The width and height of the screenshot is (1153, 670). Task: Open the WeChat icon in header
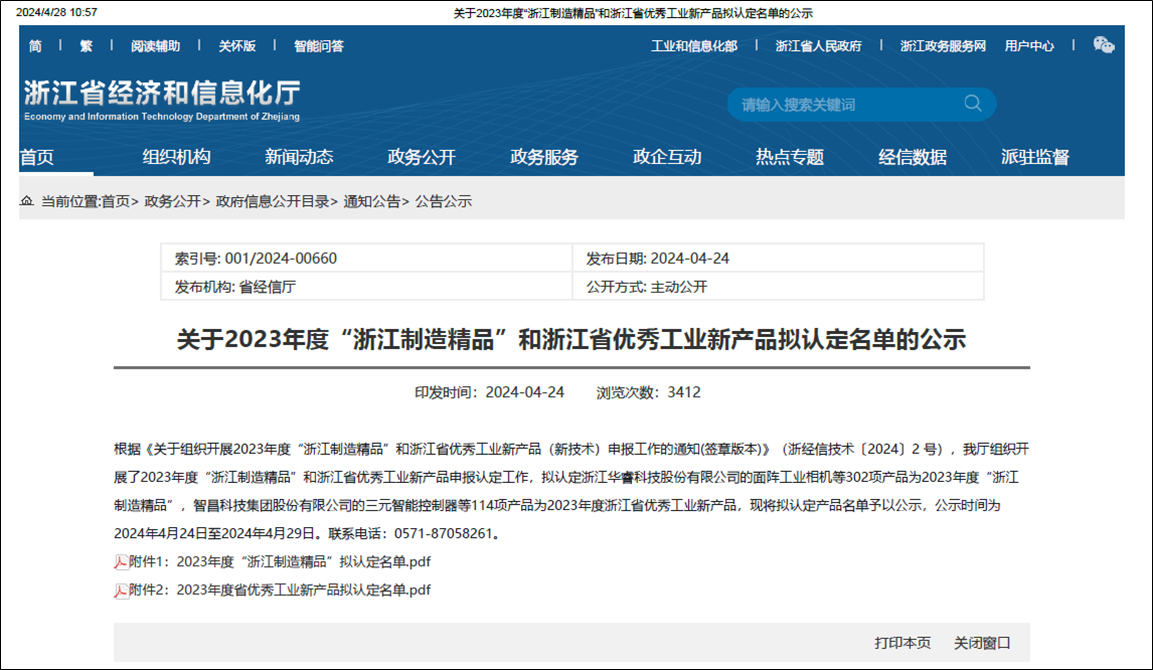click(x=1103, y=45)
